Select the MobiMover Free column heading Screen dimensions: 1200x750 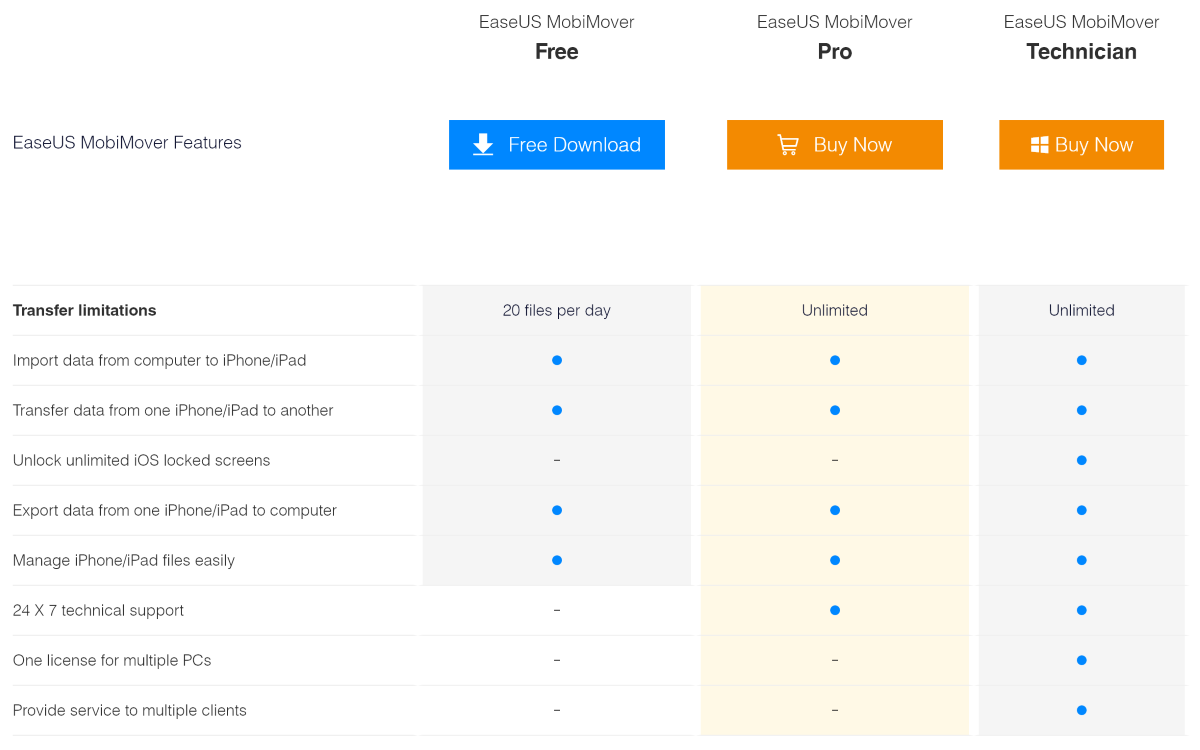(556, 52)
